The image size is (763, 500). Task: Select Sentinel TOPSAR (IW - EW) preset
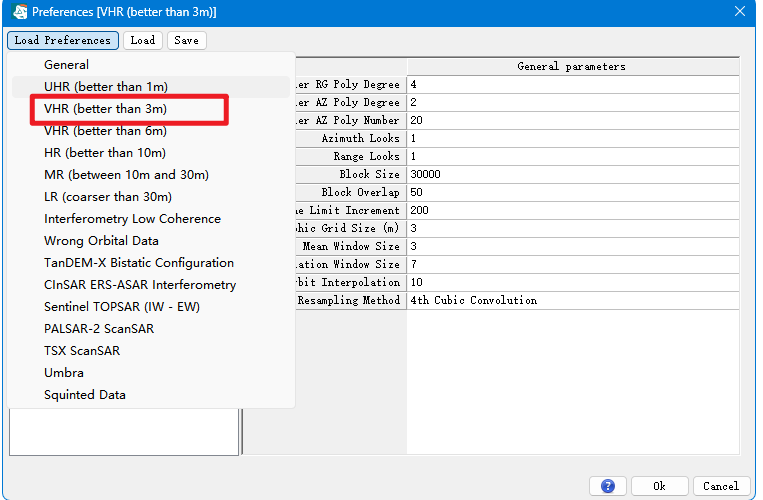point(151,306)
